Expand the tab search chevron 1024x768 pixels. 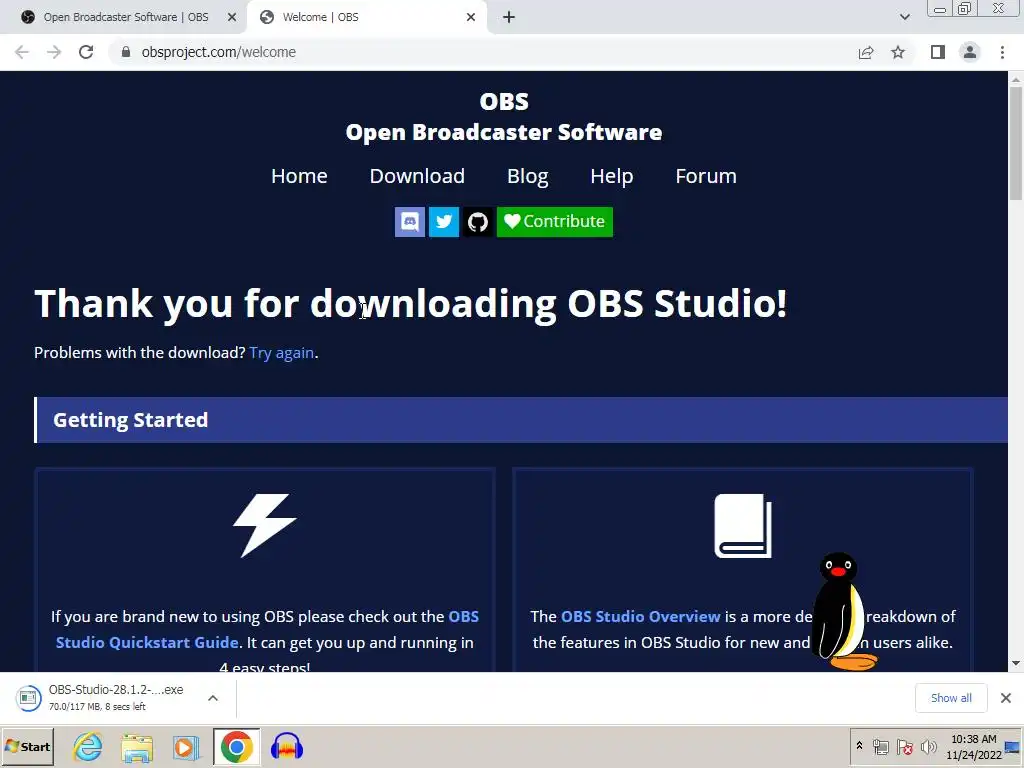904,18
